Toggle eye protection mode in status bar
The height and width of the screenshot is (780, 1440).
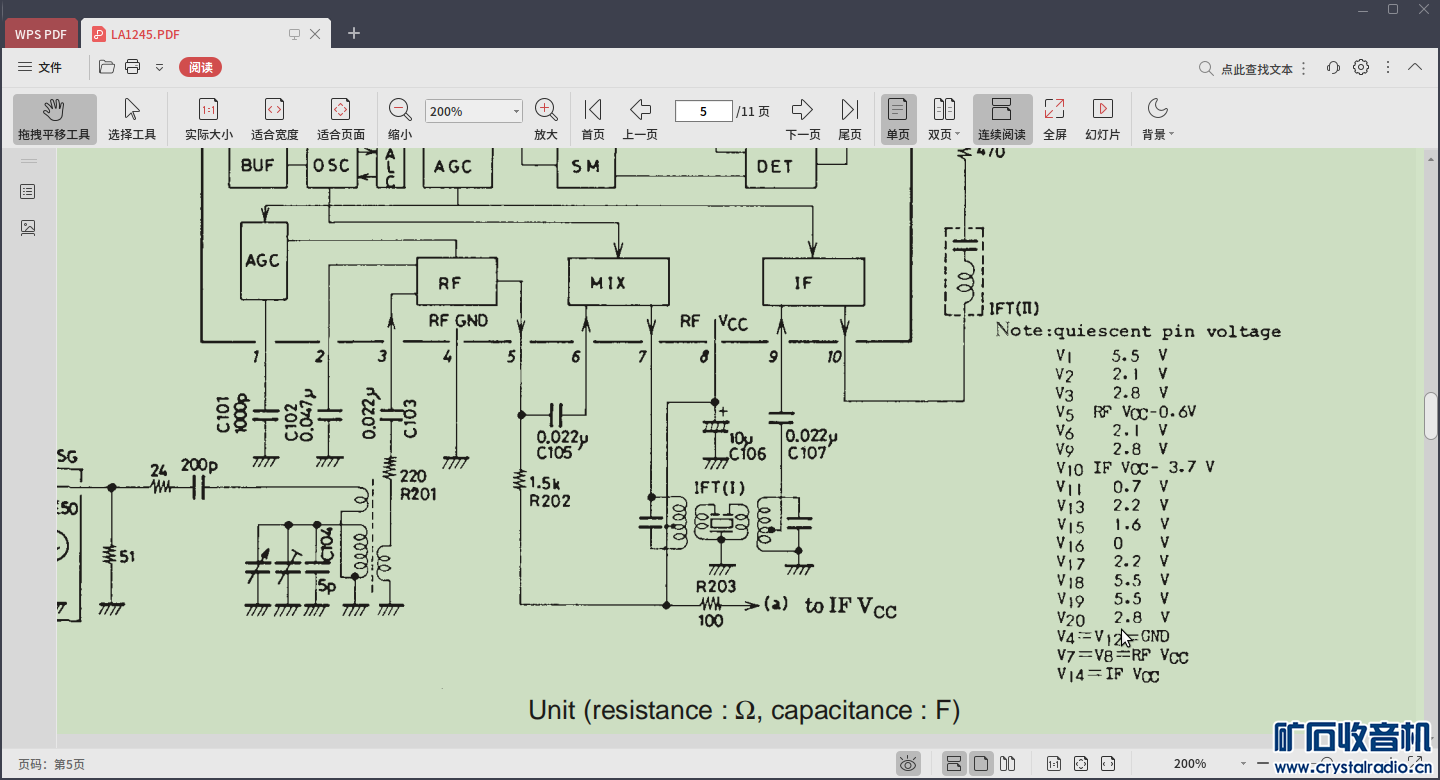[x=908, y=764]
